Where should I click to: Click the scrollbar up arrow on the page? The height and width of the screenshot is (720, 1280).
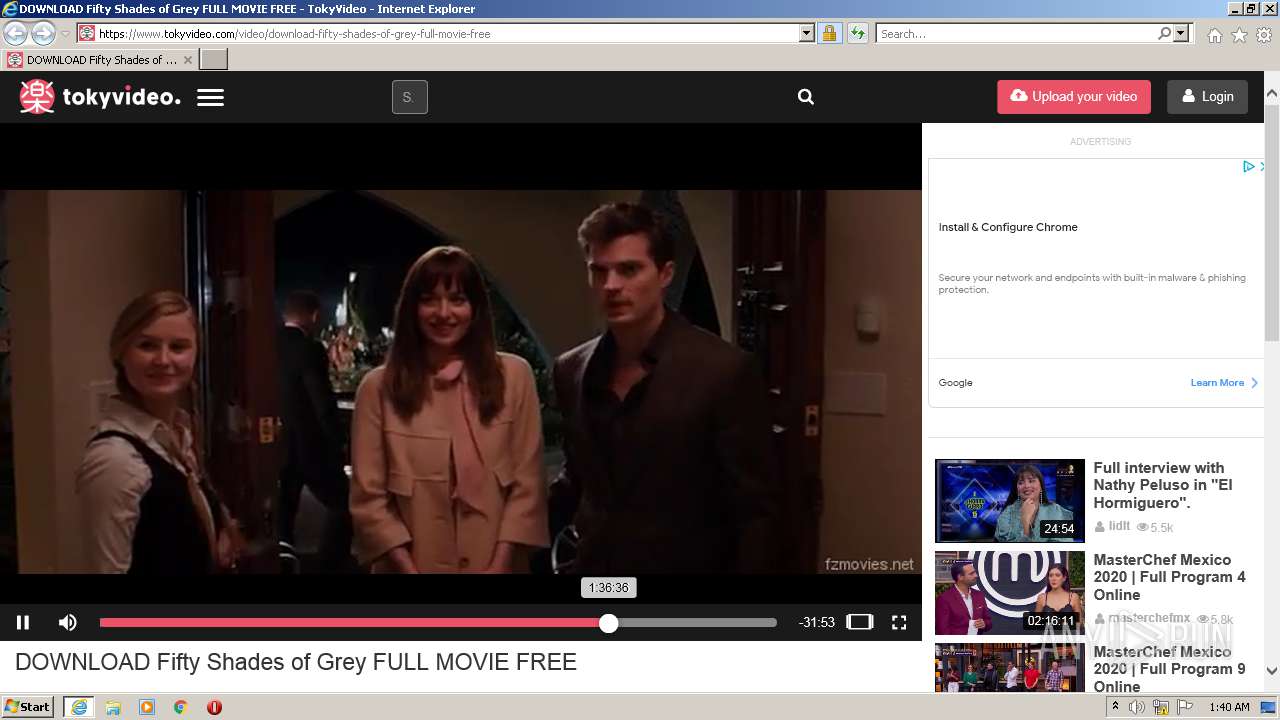pos(1272,94)
